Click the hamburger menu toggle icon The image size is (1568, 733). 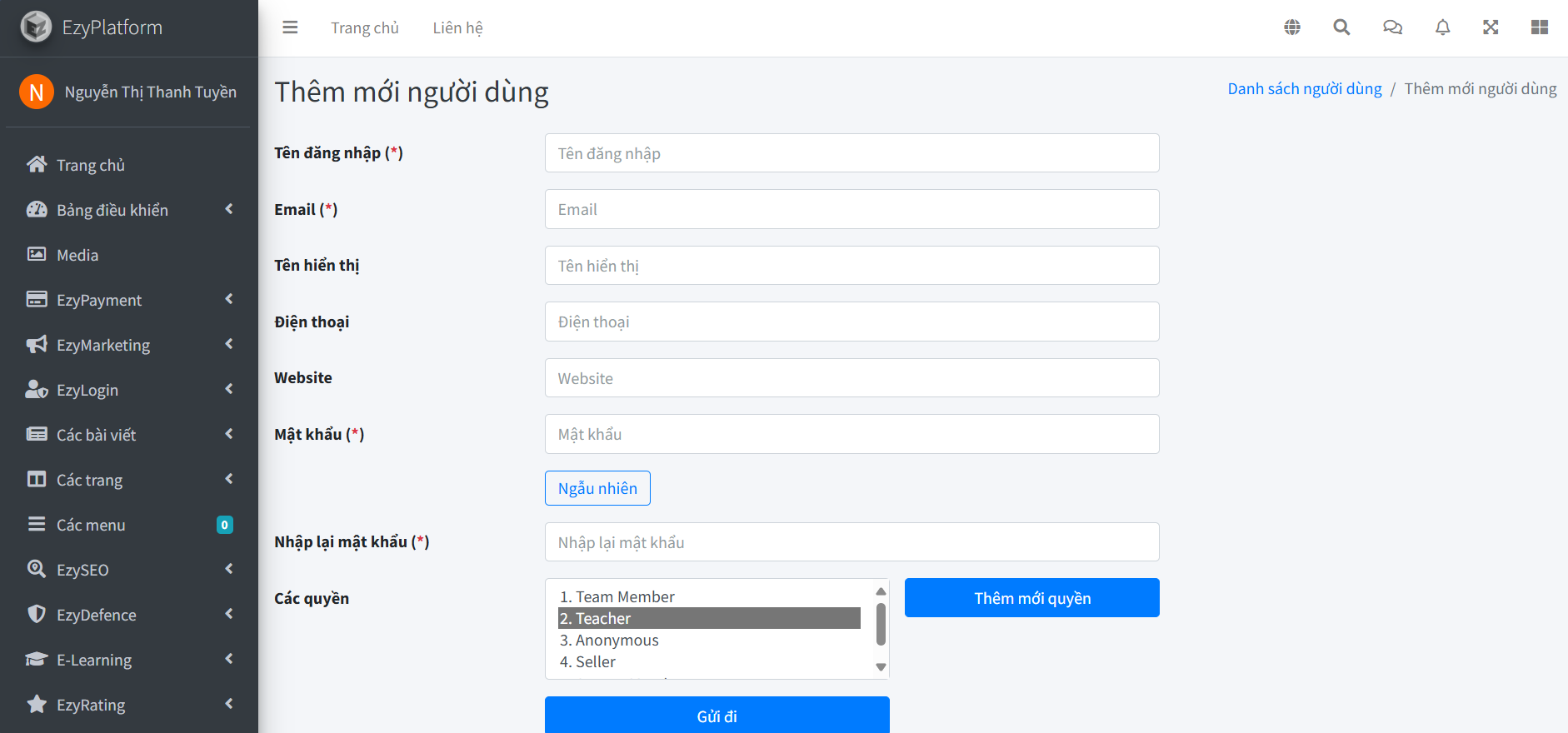pyautogui.click(x=290, y=27)
